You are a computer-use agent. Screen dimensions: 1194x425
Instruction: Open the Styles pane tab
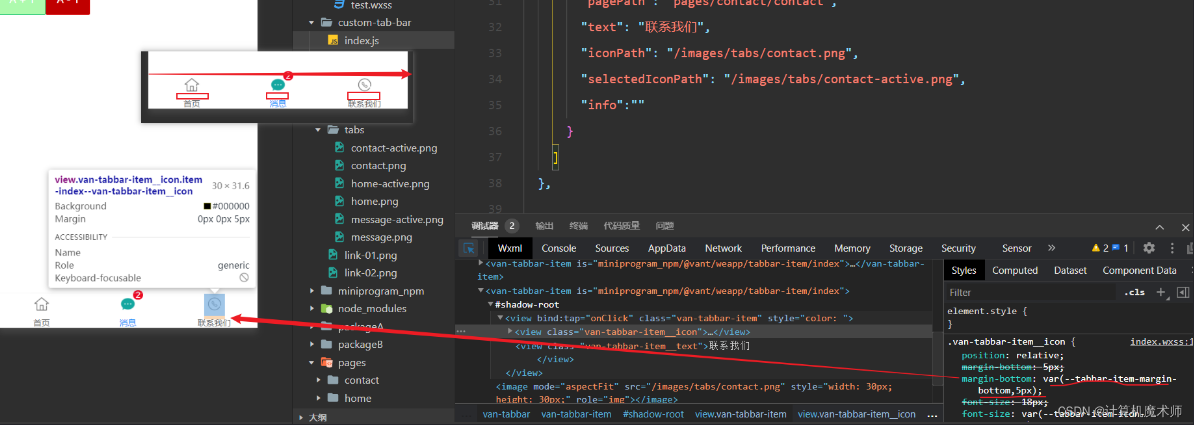964,270
